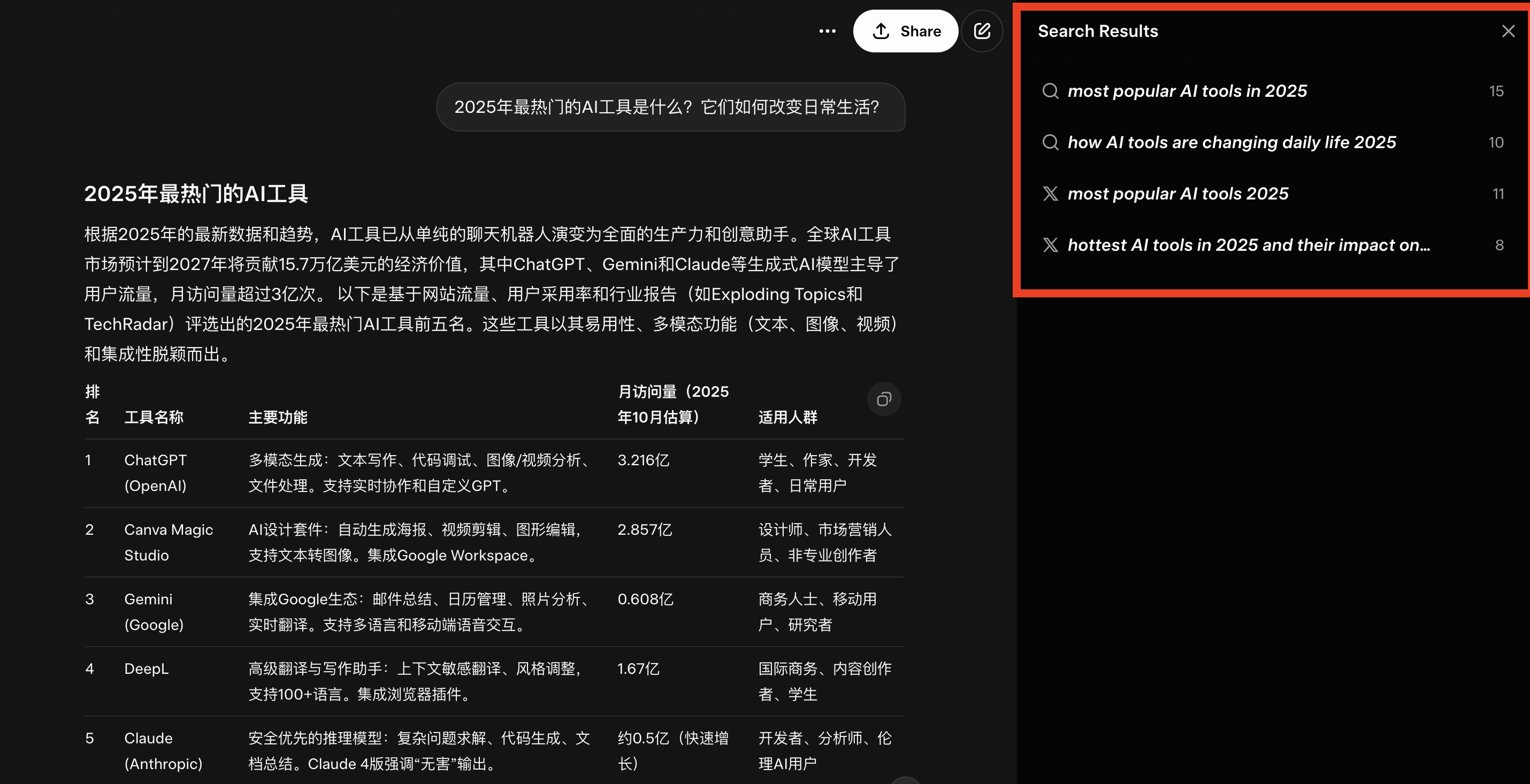Click the ChatGPT (OpenAI) table cell
1530x784 pixels.
[156, 473]
